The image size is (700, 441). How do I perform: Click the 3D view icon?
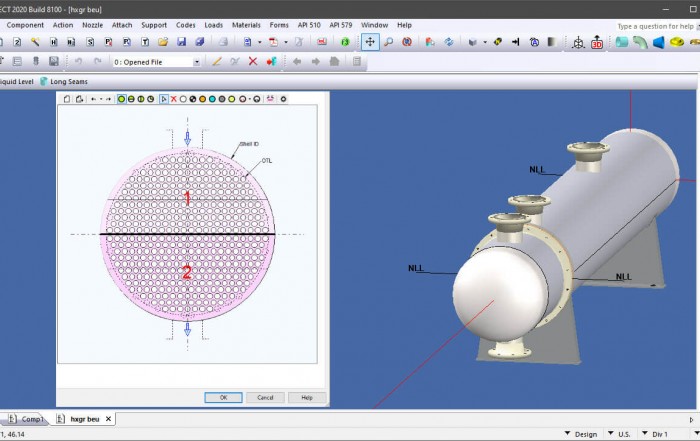pyautogui.click(x=597, y=42)
